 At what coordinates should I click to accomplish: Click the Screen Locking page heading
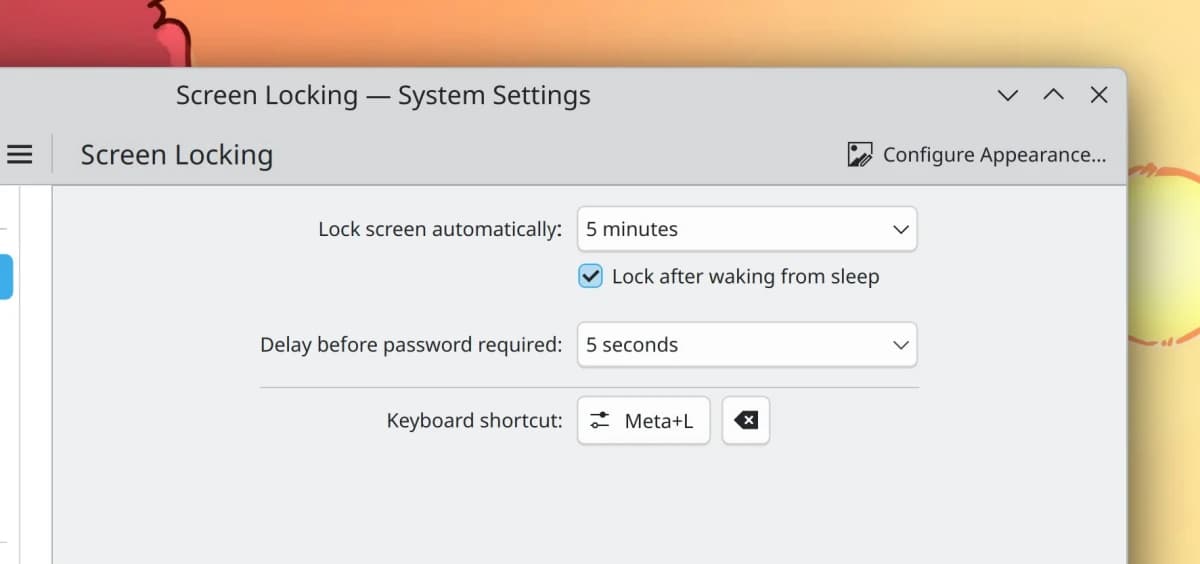coord(177,155)
